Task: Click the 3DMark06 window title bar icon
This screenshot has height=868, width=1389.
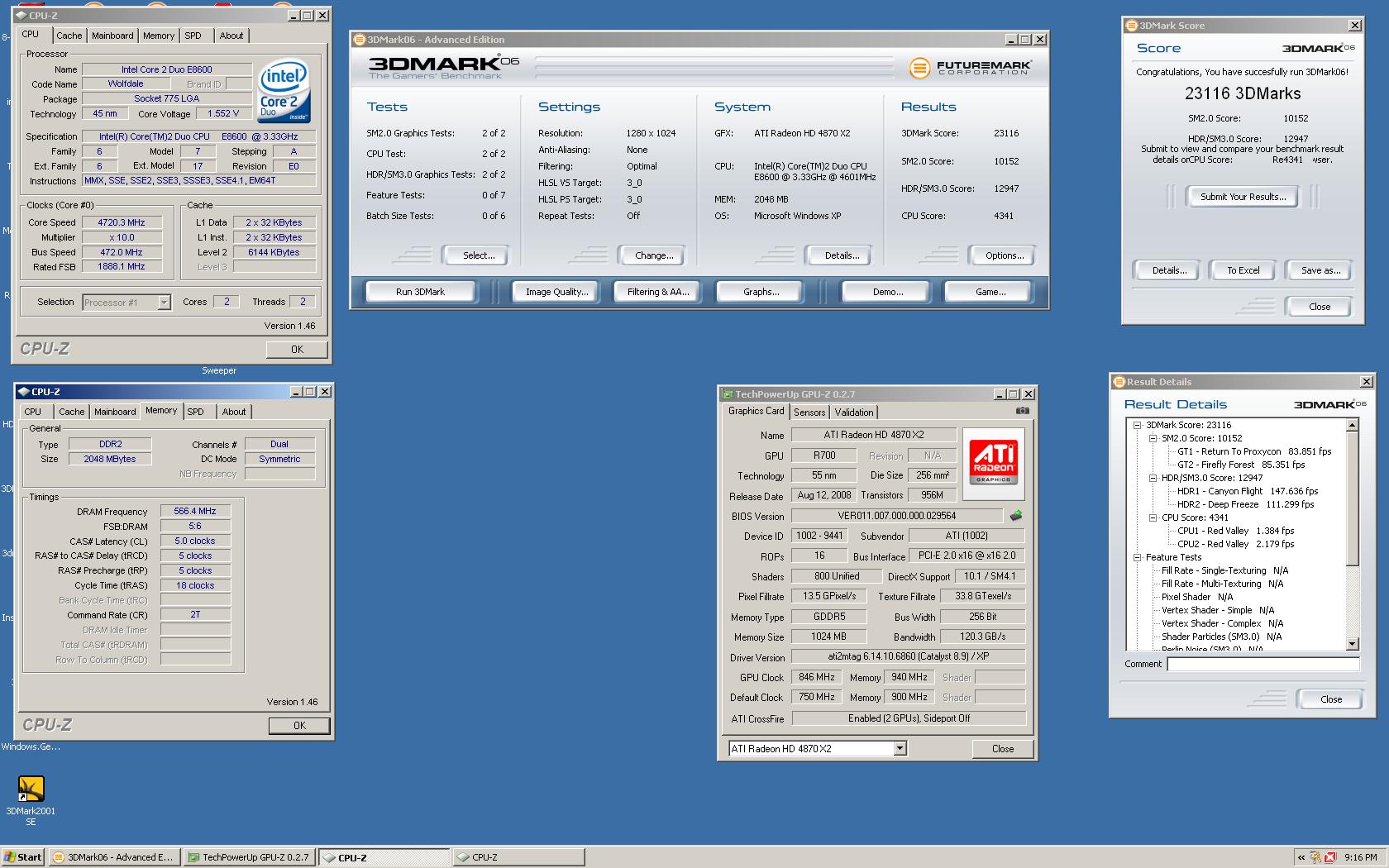Action: click(x=360, y=39)
